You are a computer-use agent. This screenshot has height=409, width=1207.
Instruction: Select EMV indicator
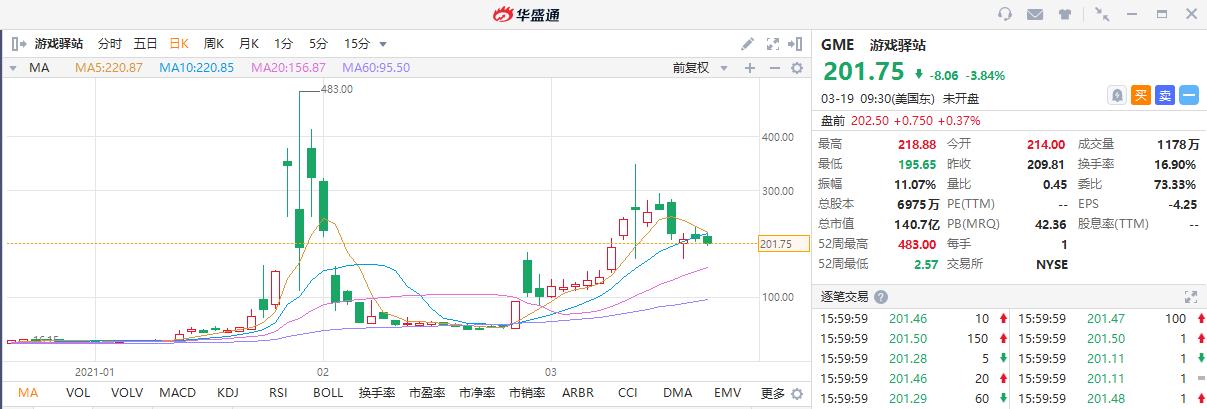(727, 393)
